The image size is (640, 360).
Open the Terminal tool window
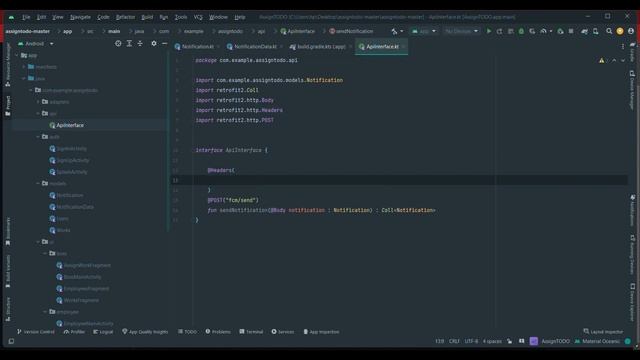pyautogui.click(x=251, y=332)
